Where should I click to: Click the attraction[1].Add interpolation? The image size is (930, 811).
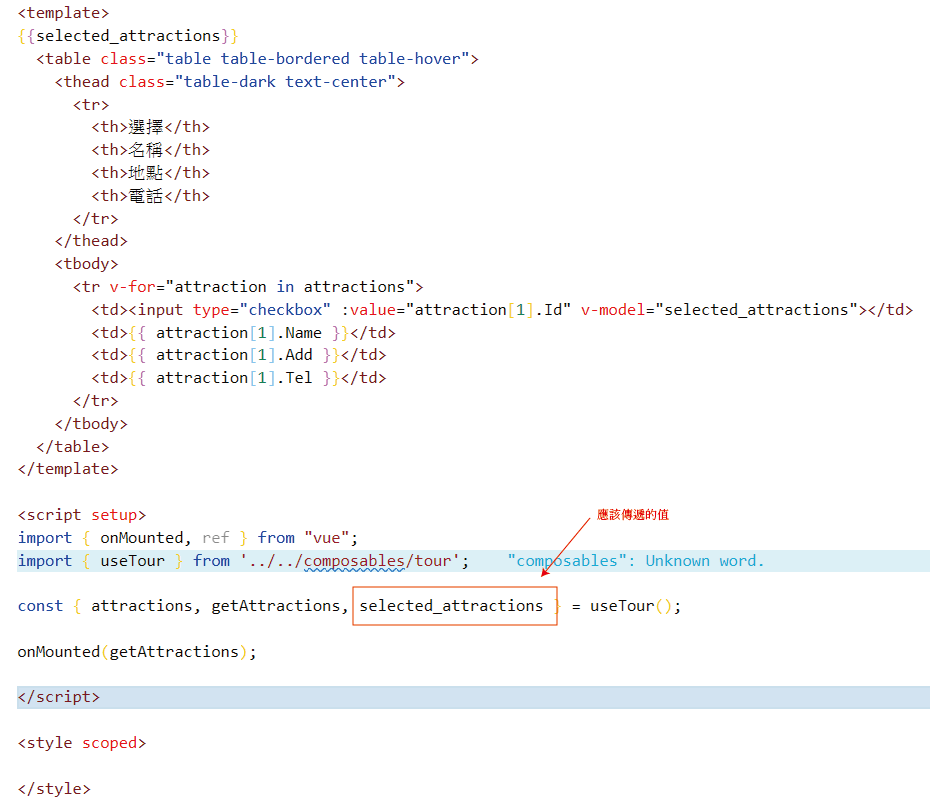[234, 355]
